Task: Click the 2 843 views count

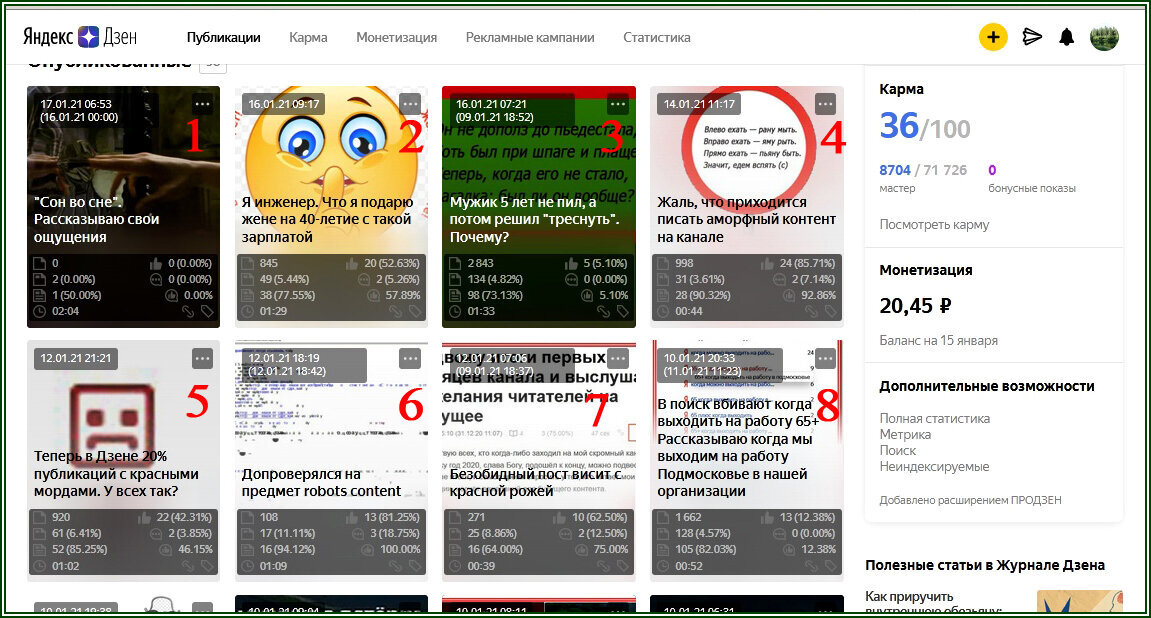Action: [x=481, y=263]
